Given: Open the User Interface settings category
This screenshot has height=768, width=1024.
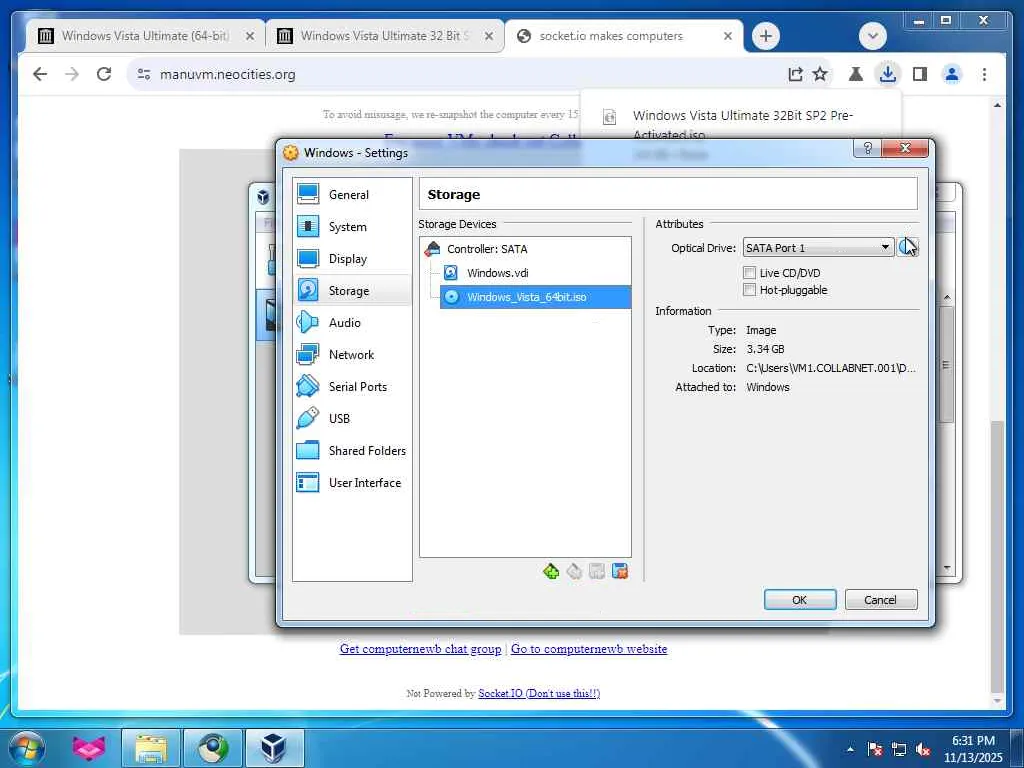Looking at the screenshot, I should click(x=352, y=483).
